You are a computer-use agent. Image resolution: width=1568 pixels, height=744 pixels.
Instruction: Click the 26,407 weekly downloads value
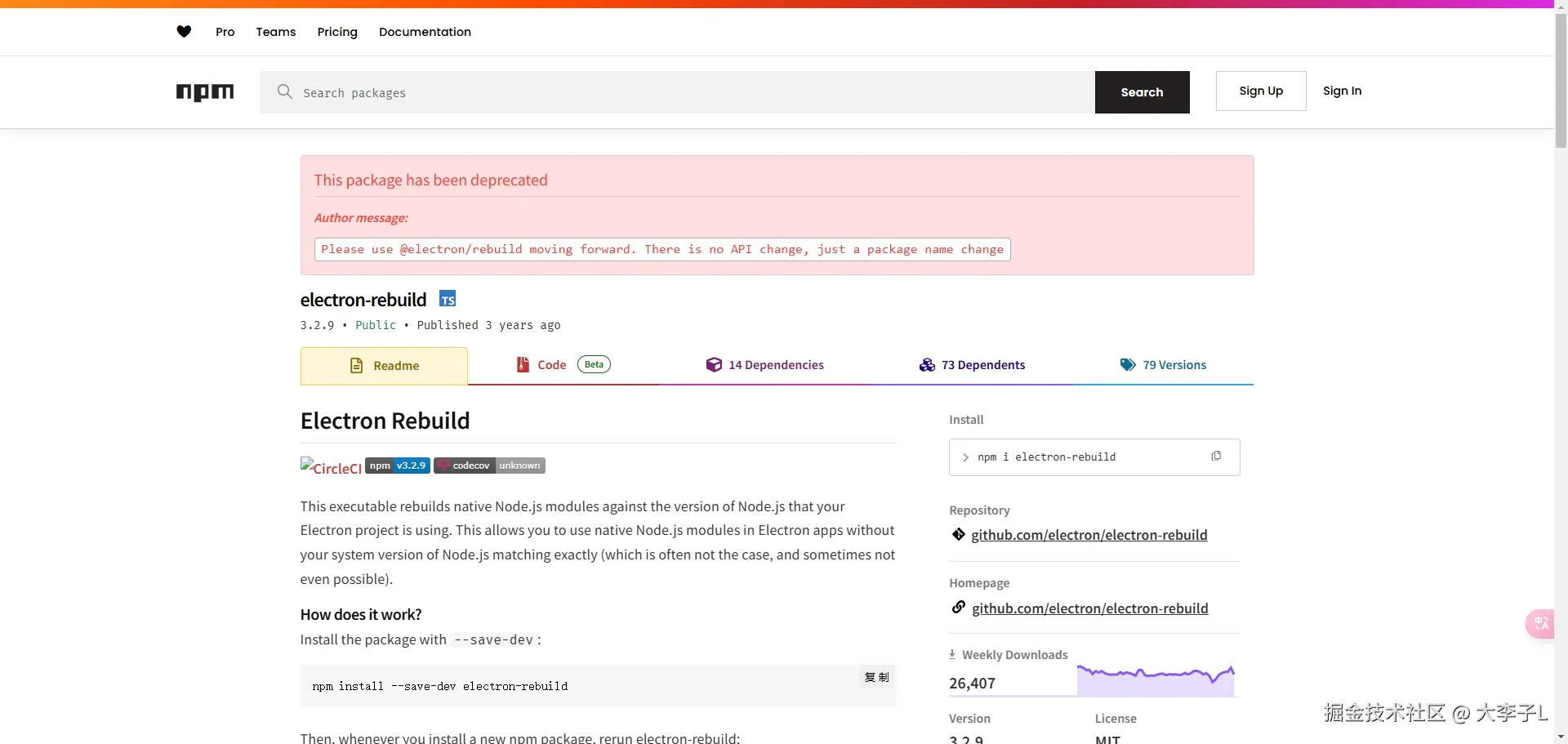pyautogui.click(x=972, y=683)
